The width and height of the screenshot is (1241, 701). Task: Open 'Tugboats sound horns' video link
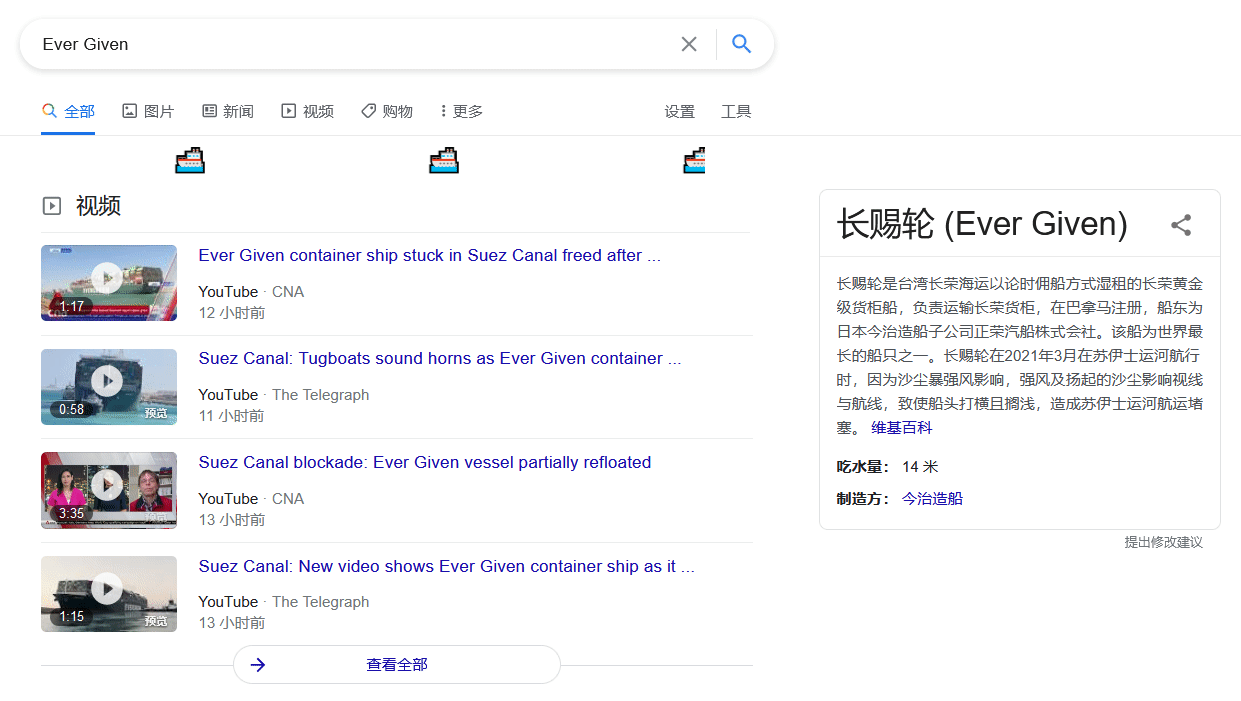click(x=440, y=359)
